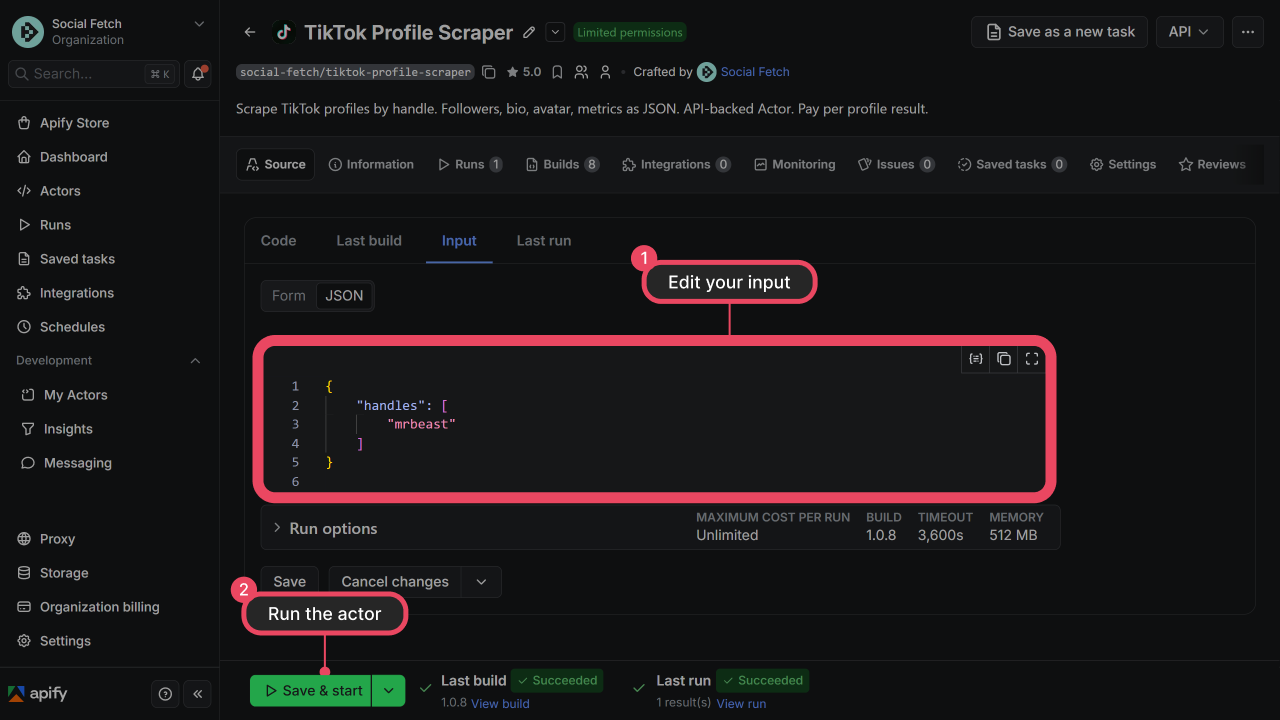Collapse the Development section
Viewport: 1280px width, 720px height.
click(x=195, y=361)
